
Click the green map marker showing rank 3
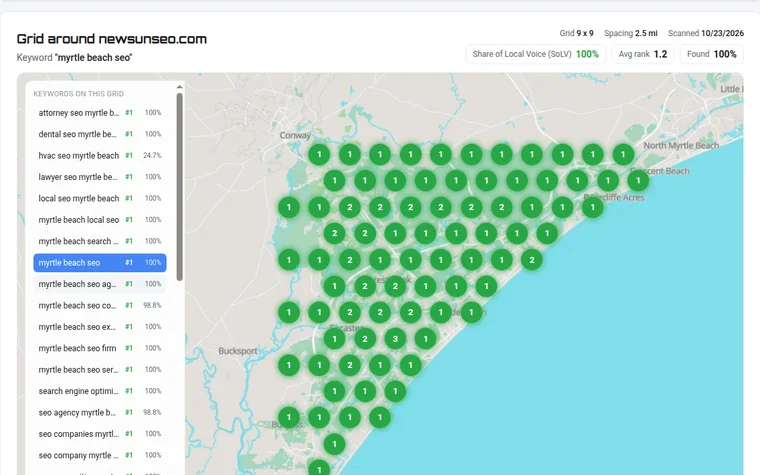[x=395, y=339]
